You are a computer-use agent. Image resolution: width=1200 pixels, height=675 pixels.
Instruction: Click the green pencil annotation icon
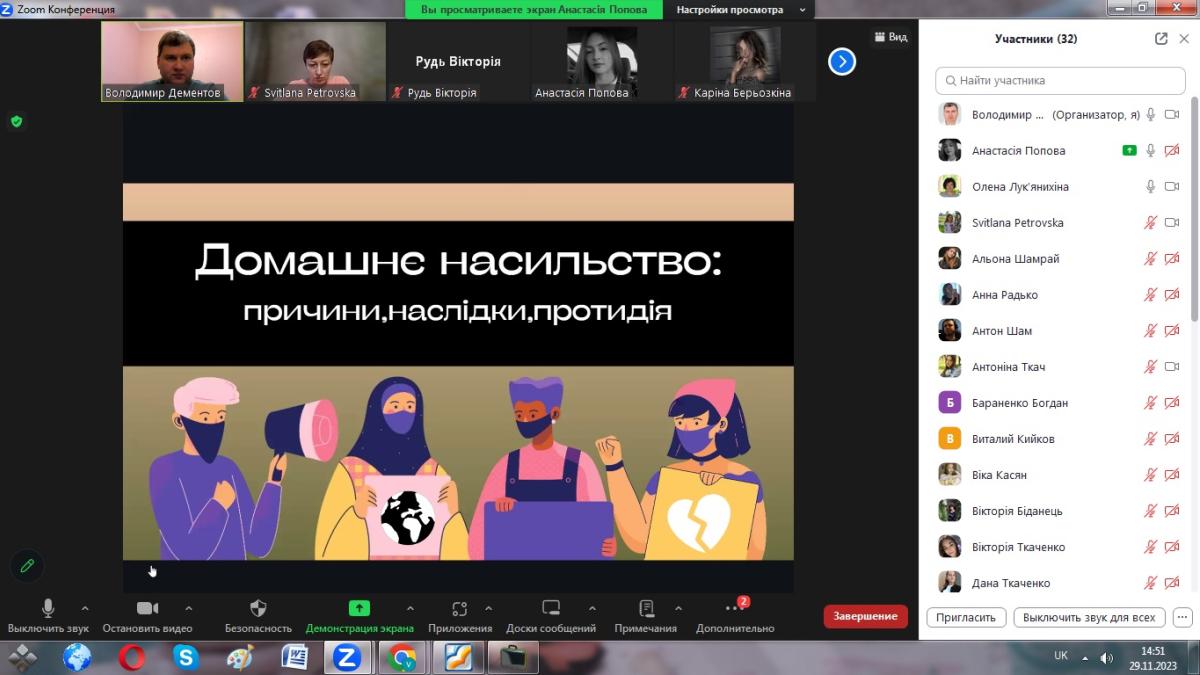click(x=27, y=565)
